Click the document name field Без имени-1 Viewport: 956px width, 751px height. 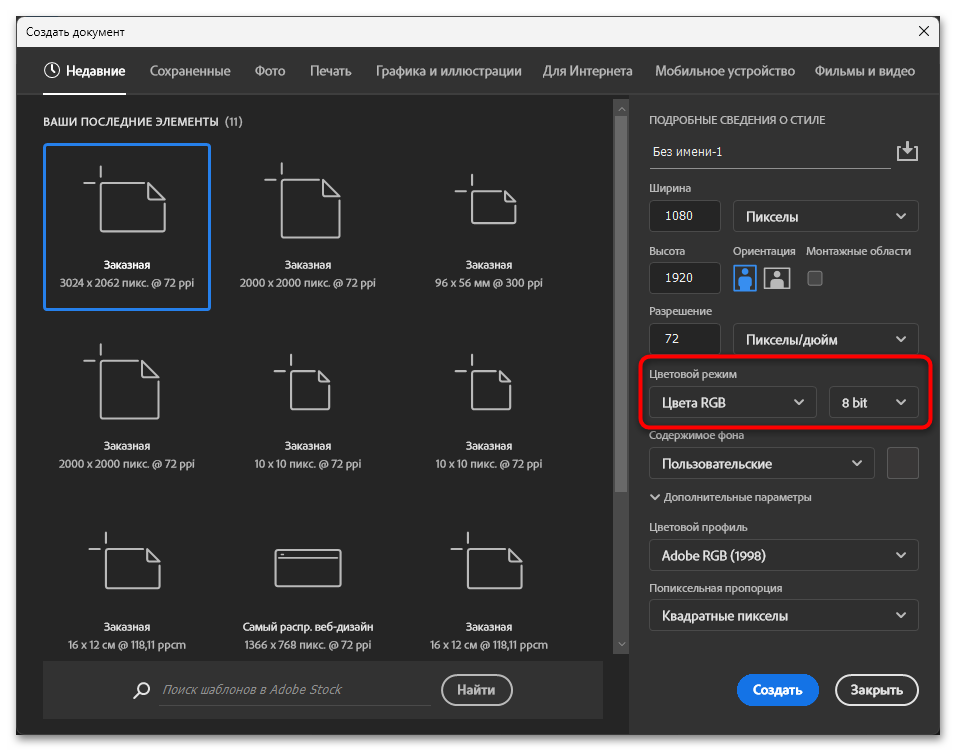click(x=769, y=152)
